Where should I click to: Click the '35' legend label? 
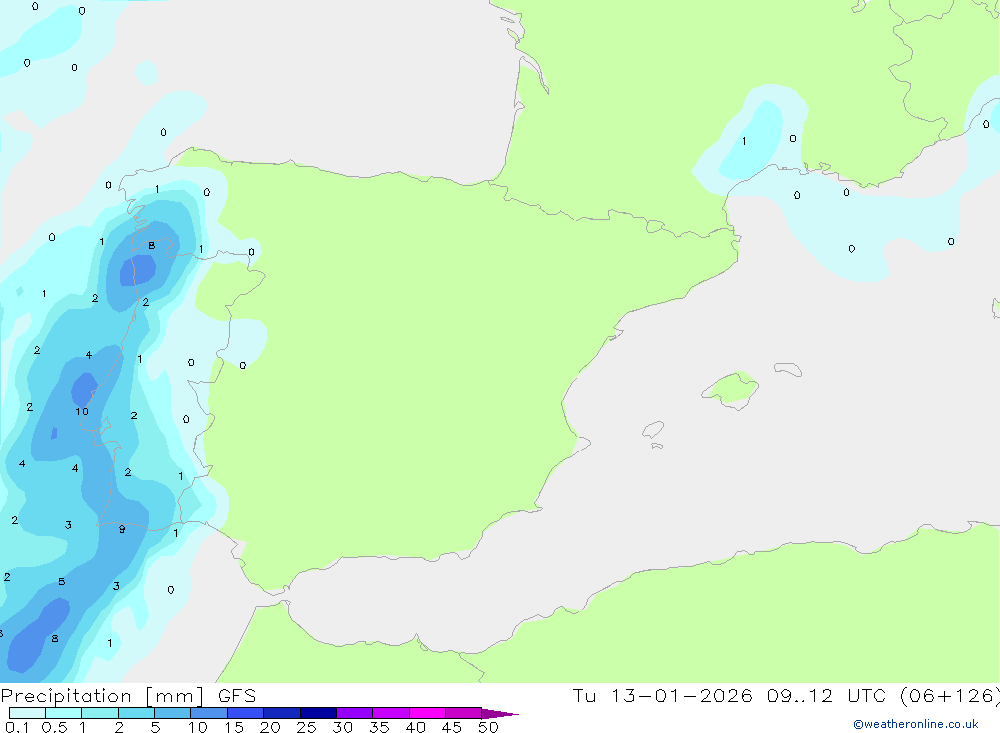tap(379, 727)
